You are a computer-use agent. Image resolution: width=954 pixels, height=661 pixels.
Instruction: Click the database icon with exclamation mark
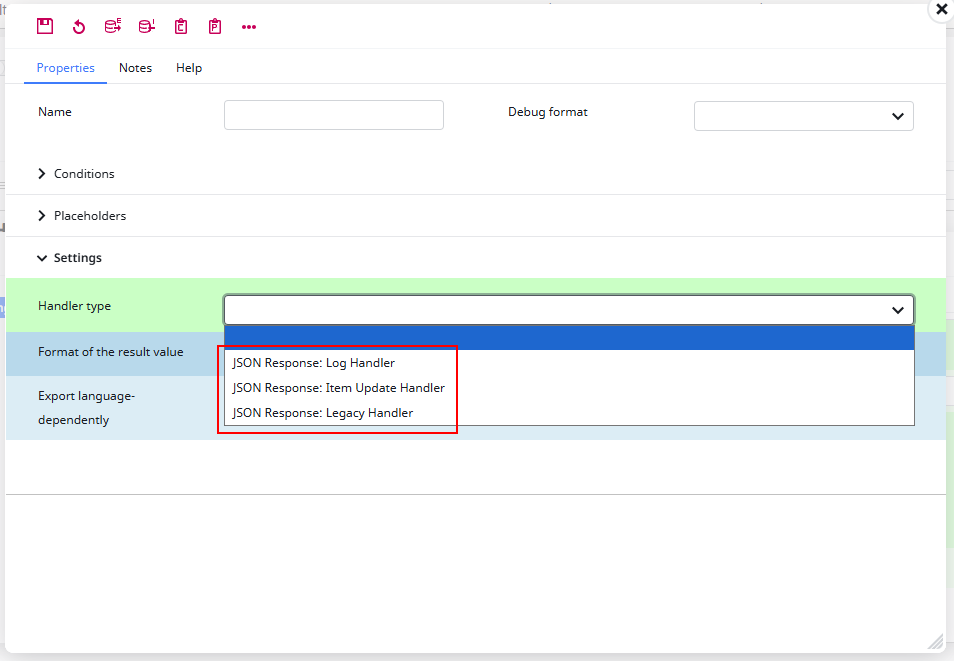click(147, 27)
